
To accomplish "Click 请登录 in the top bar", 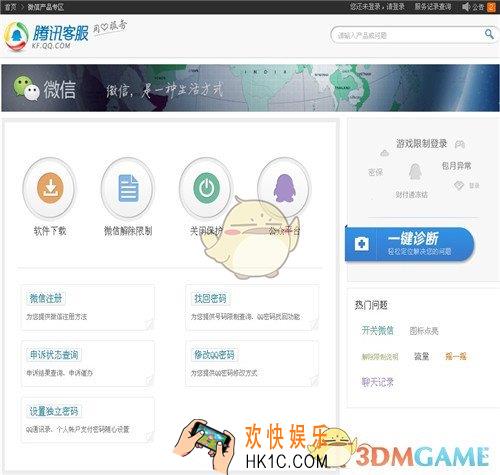I will point(395,7).
